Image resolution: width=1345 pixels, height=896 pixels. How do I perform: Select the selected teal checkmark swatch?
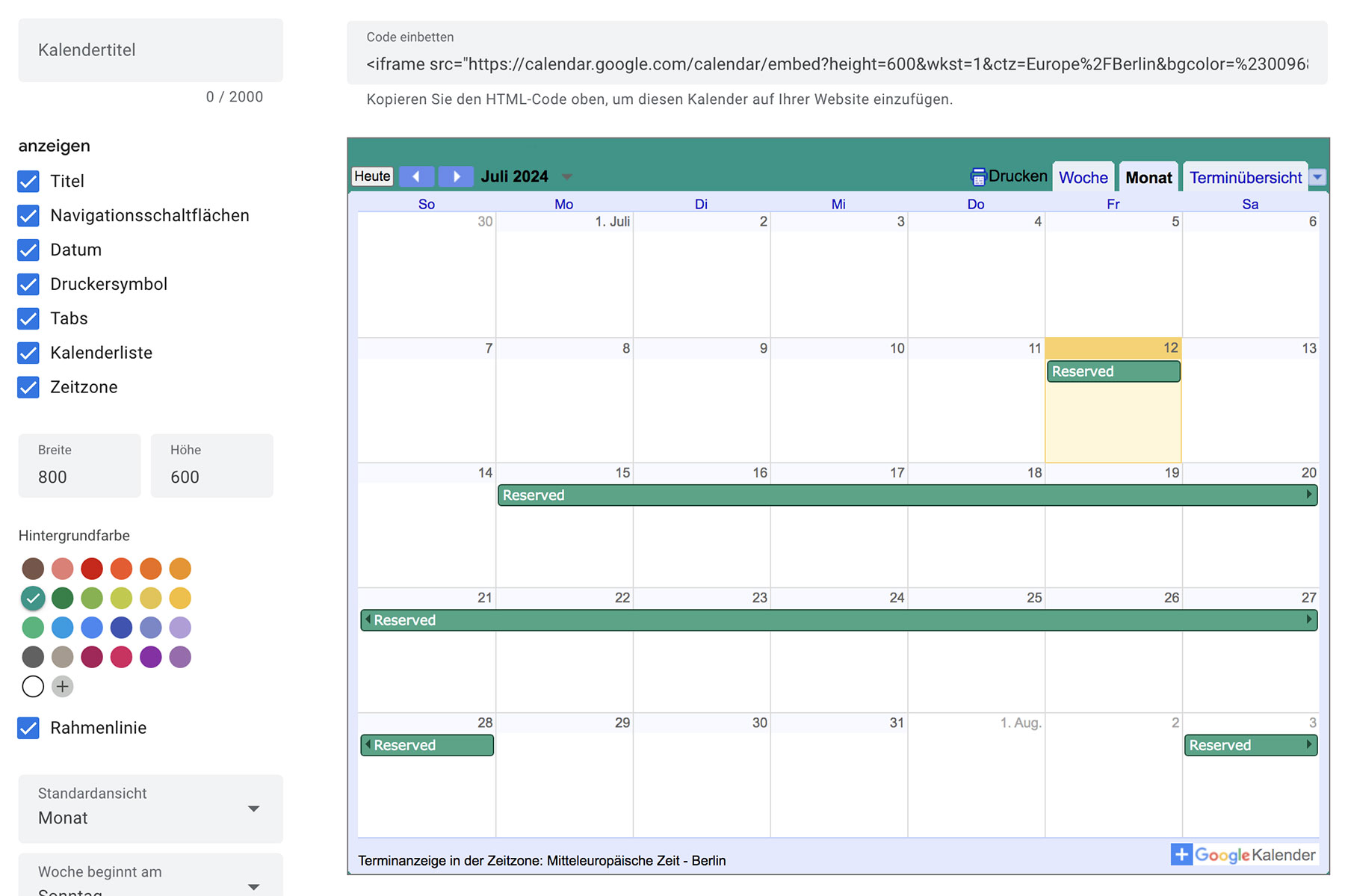point(33,598)
